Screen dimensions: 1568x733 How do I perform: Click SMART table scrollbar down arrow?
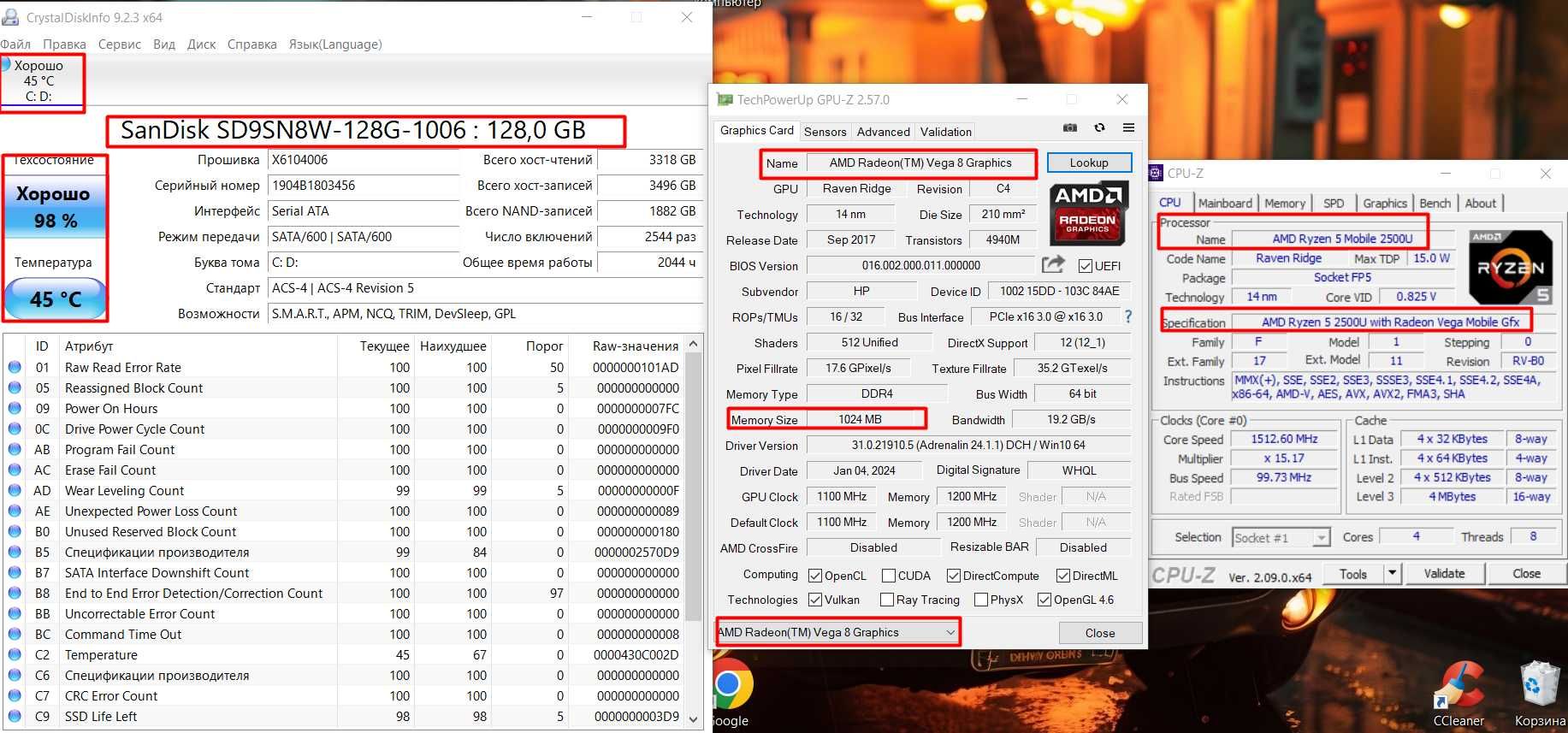[x=694, y=718]
